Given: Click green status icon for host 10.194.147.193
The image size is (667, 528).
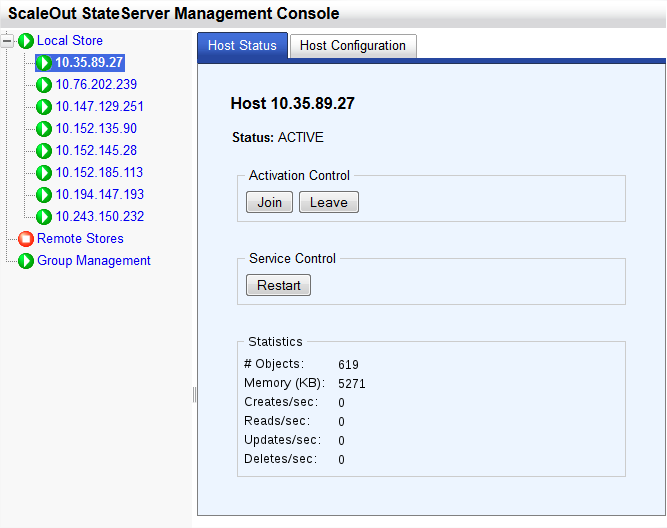Looking at the screenshot, I should click(x=44, y=195).
